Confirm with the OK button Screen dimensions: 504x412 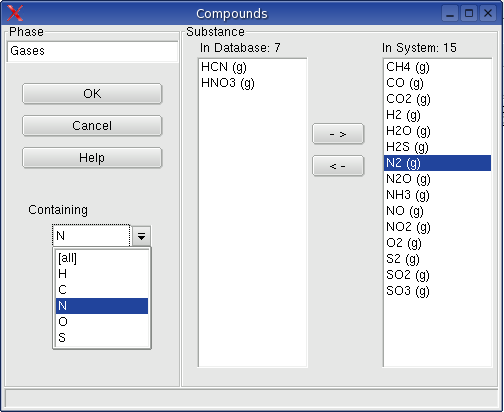(x=92, y=94)
